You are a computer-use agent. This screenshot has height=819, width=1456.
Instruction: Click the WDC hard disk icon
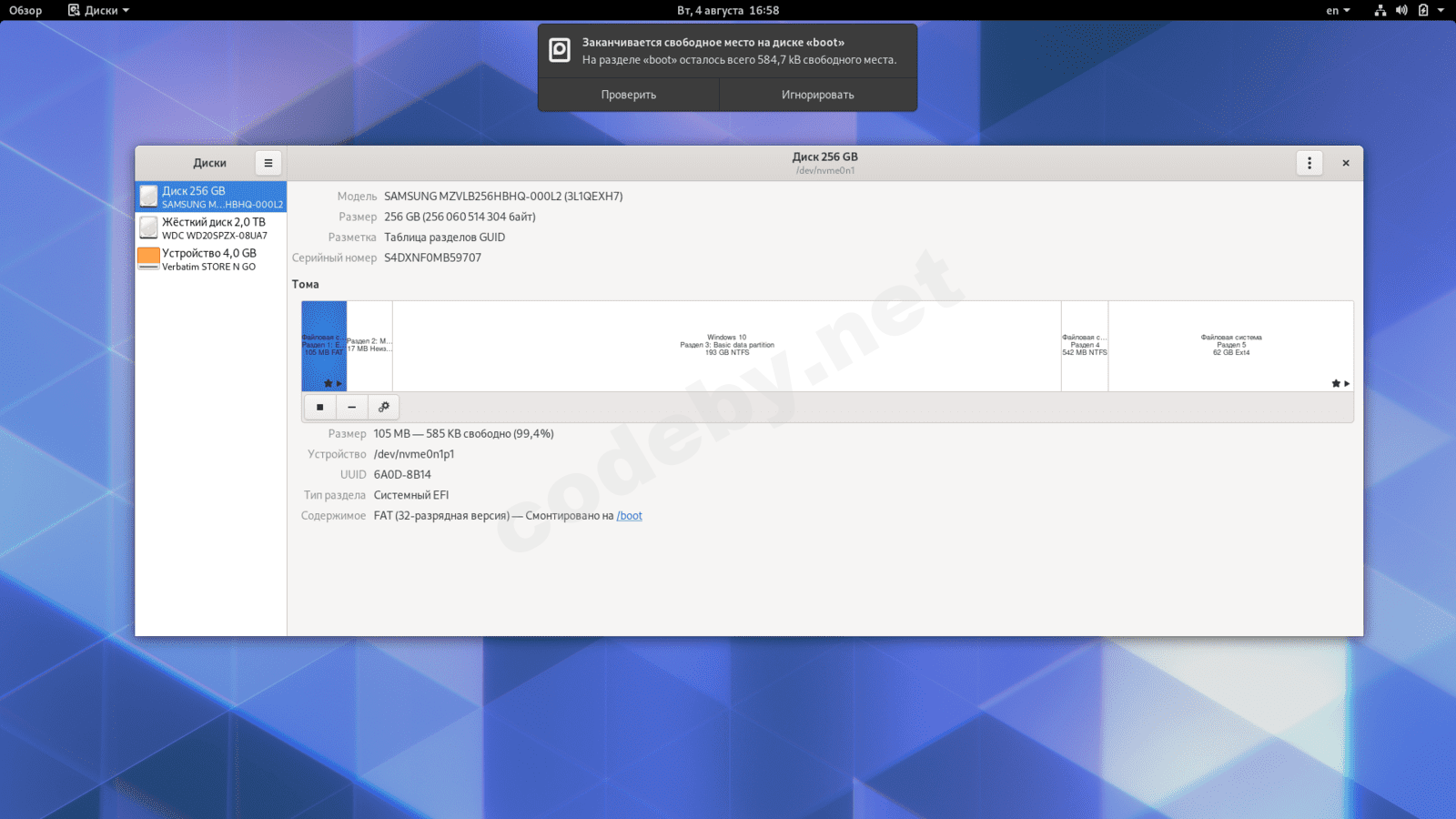[148, 227]
